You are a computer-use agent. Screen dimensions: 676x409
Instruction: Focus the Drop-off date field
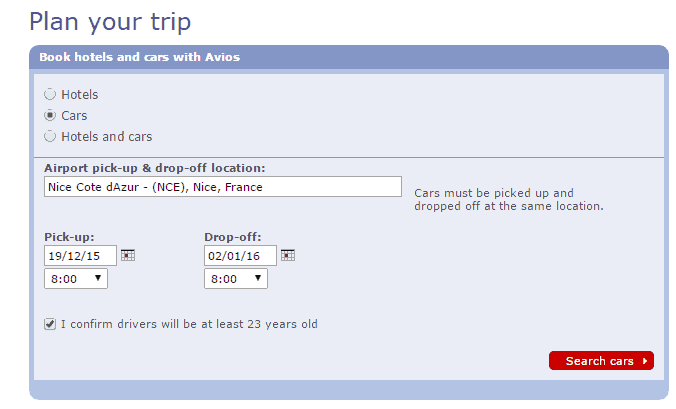pyautogui.click(x=240, y=256)
